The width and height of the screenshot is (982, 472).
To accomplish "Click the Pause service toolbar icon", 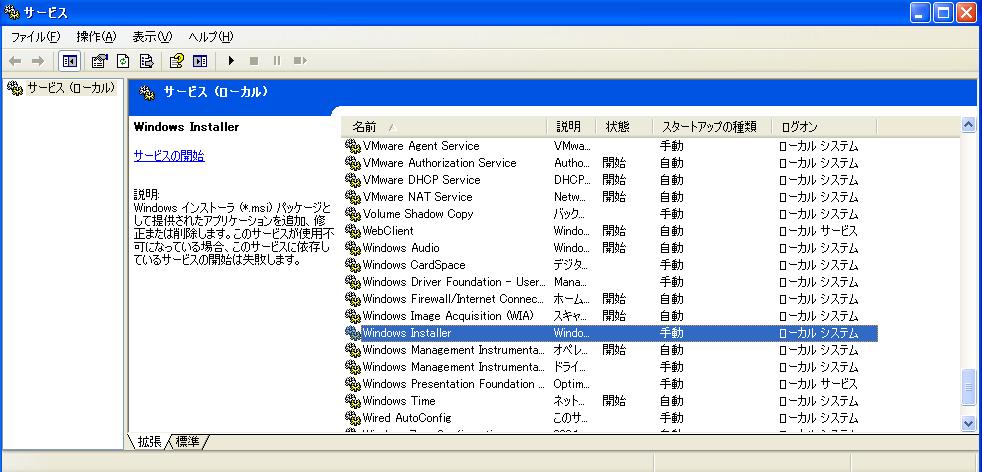I will [x=277, y=61].
